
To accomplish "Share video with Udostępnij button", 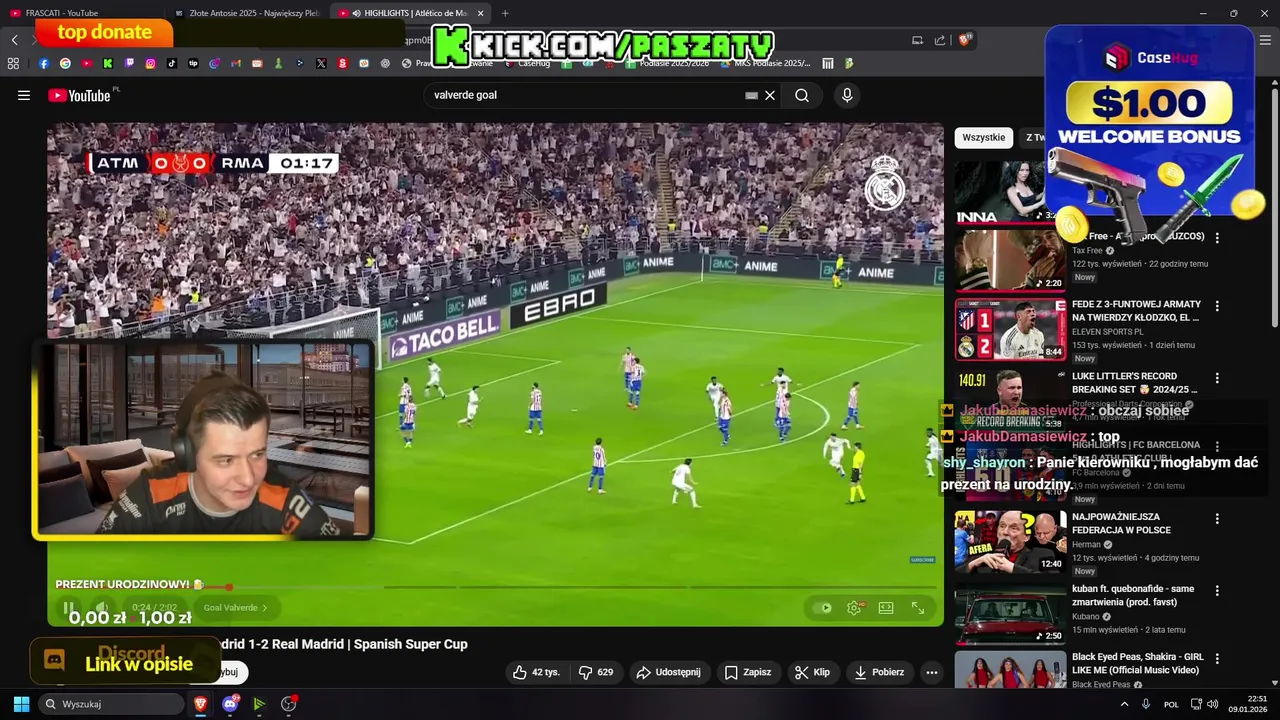I will pos(669,672).
